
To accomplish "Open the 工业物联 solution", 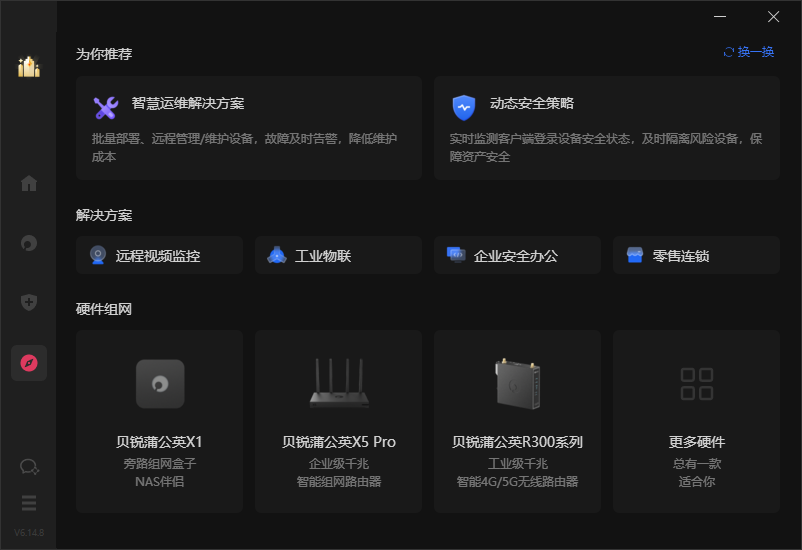I will pyautogui.click(x=338, y=255).
